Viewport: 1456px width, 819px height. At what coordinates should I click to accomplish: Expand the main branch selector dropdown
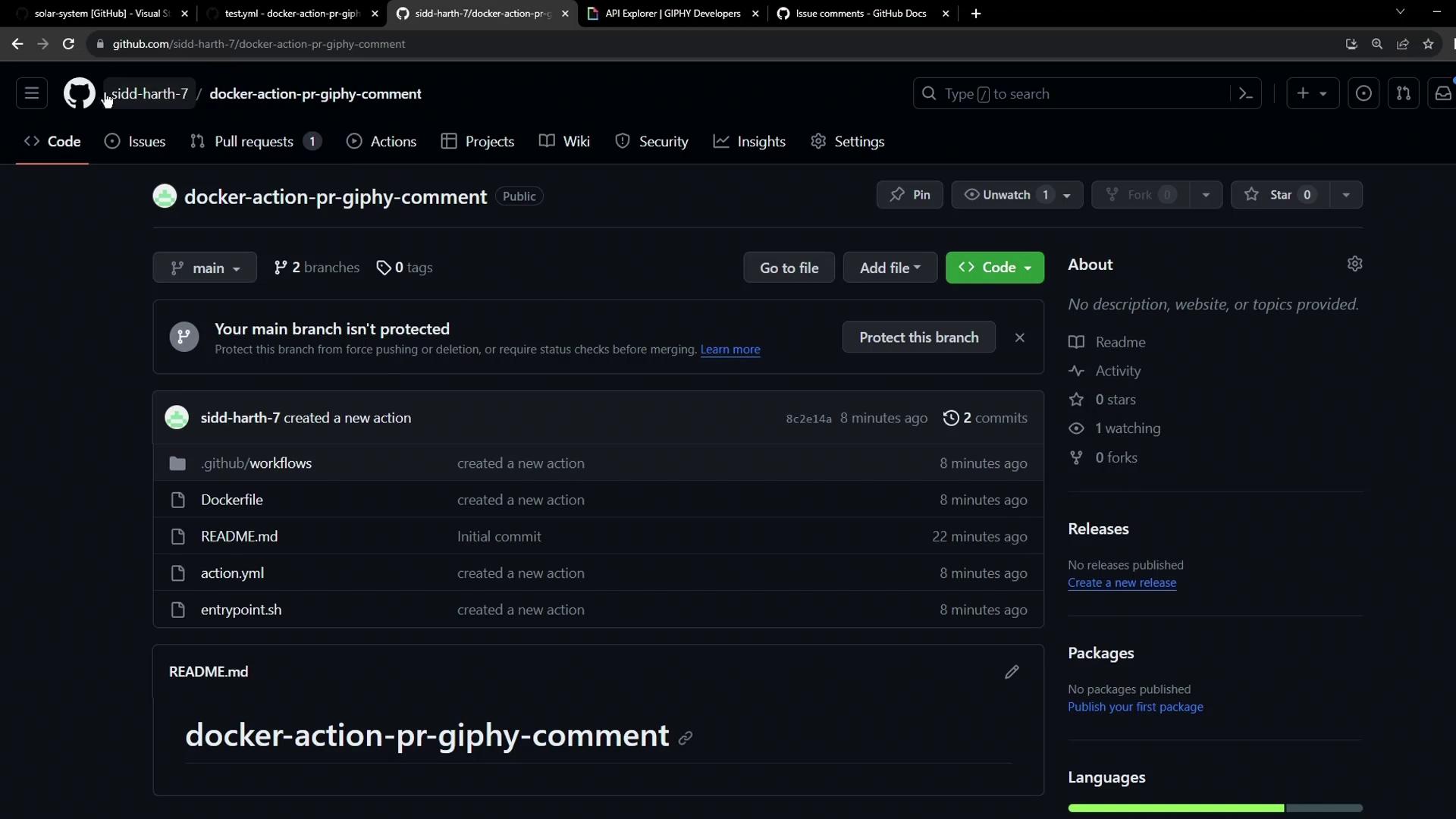coord(205,268)
